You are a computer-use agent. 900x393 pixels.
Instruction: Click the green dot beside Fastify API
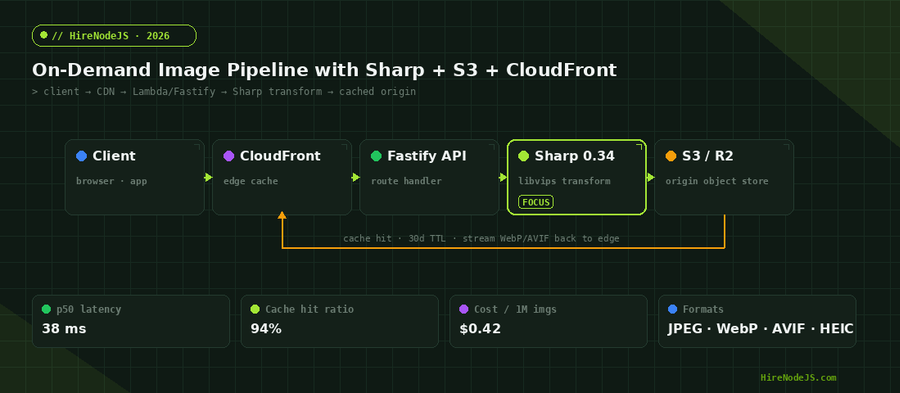tap(377, 156)
